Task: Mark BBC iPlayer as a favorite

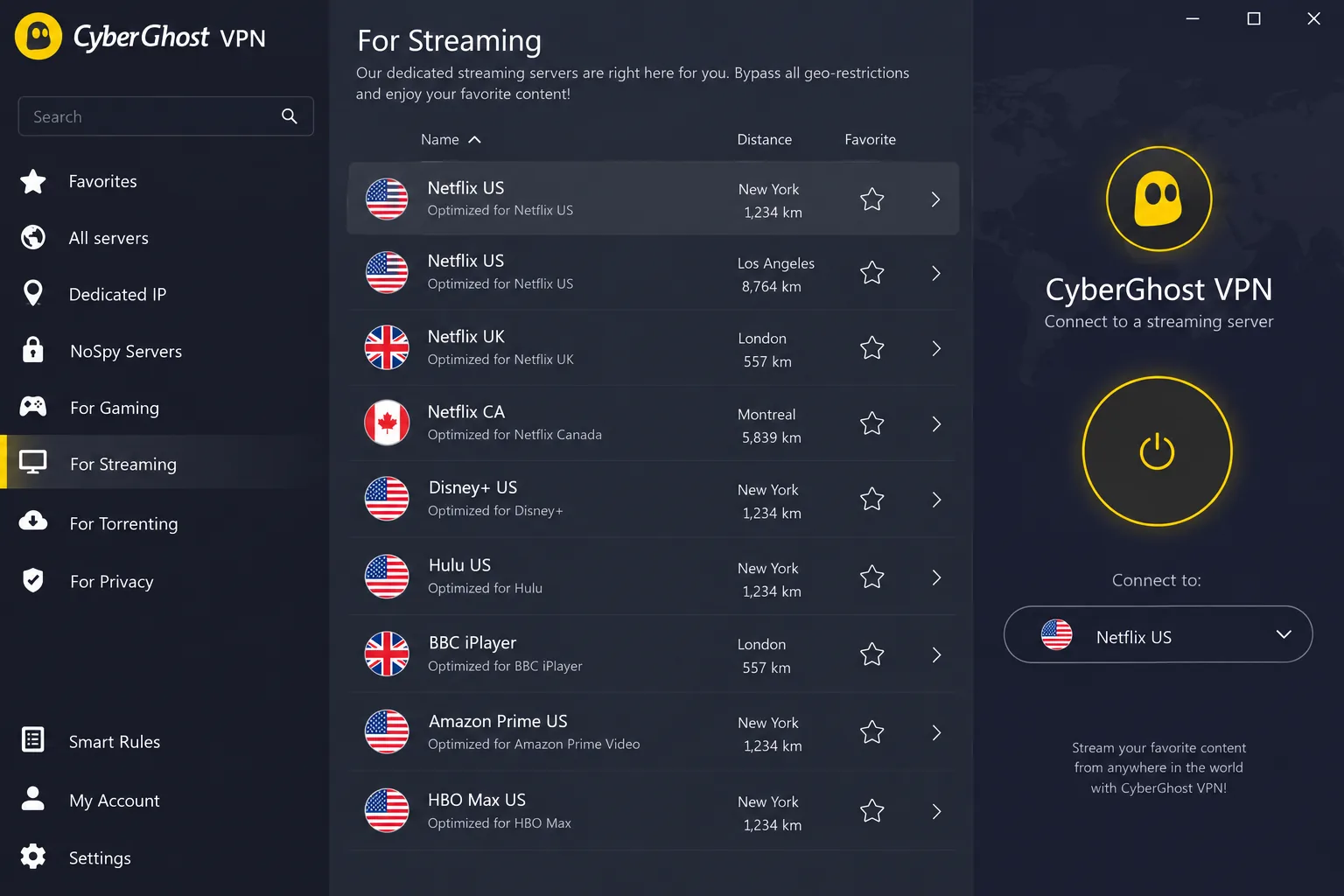Action: (x=872, y=654)
